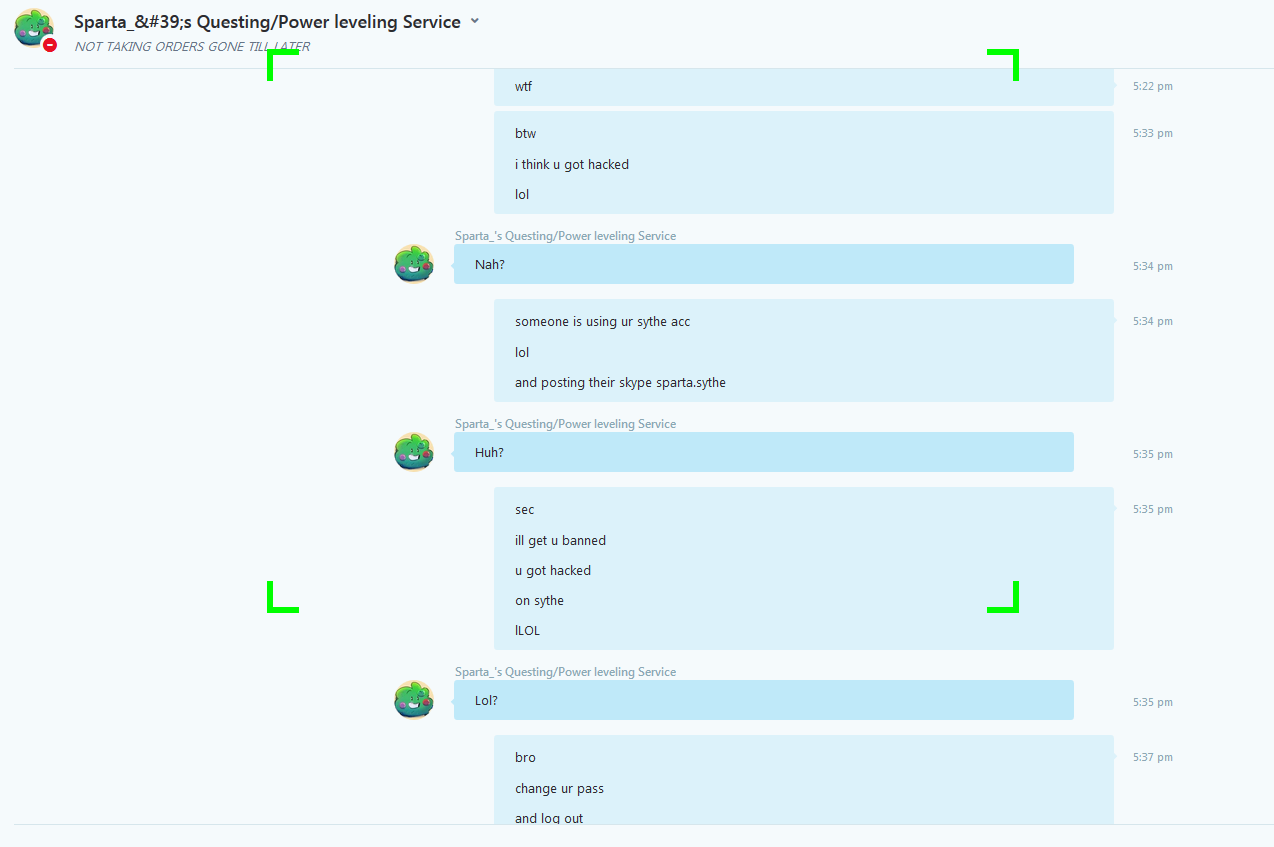Open sender name above the Lol? message

pyautogui.click(x=565, y=672)
